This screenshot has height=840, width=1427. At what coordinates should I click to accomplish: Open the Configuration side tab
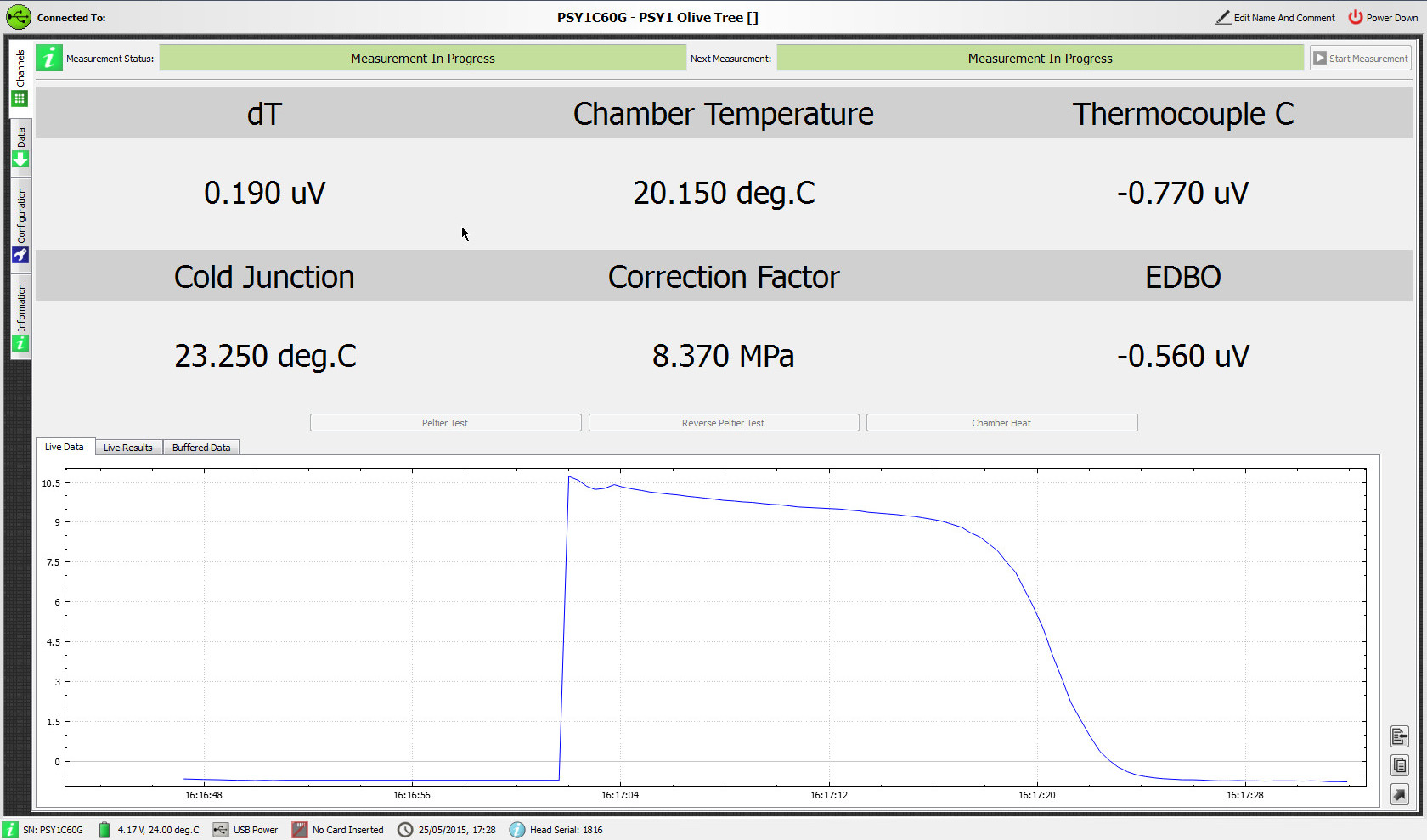coord(20,226)
